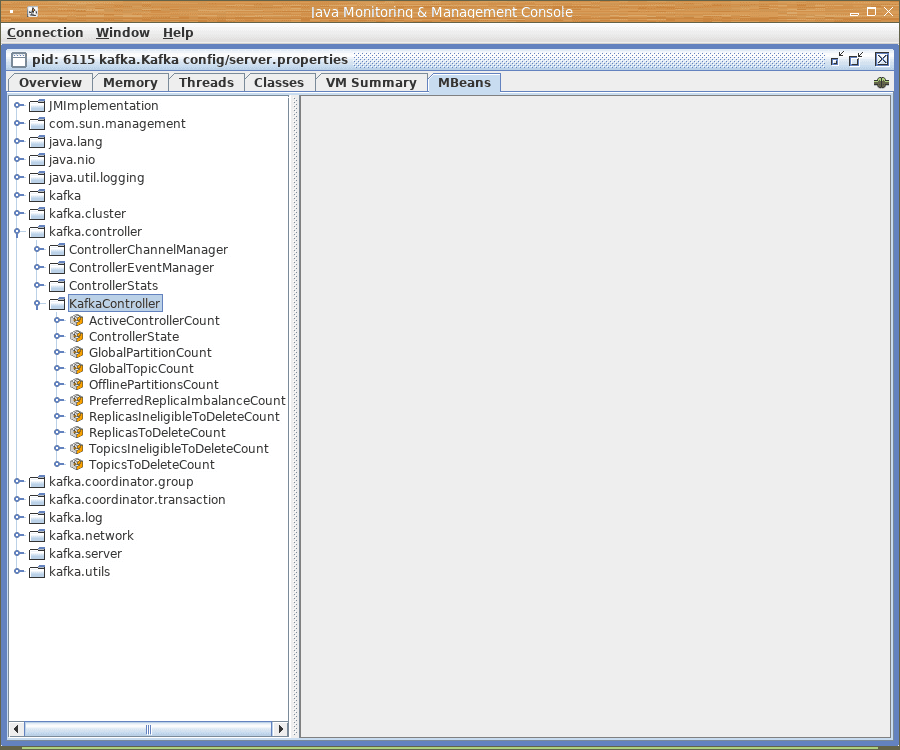Click the JMImplementation folder icon
The image size is (900, 750).
click(37, 106)
